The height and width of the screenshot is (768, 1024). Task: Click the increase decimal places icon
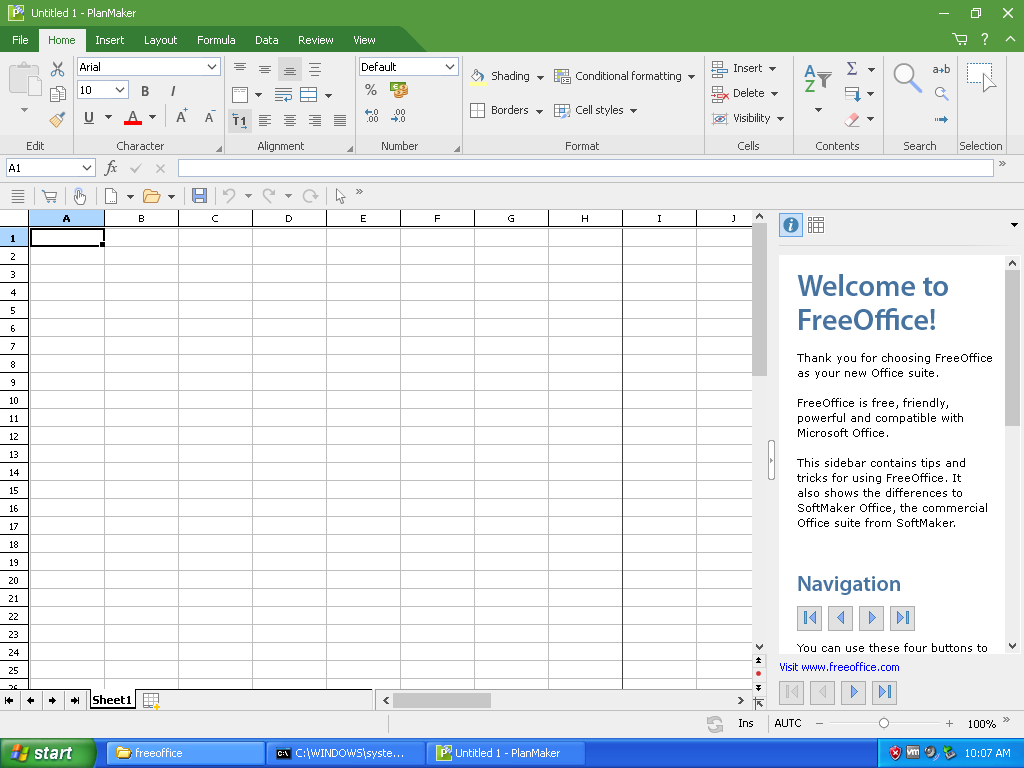click(371, 116)
